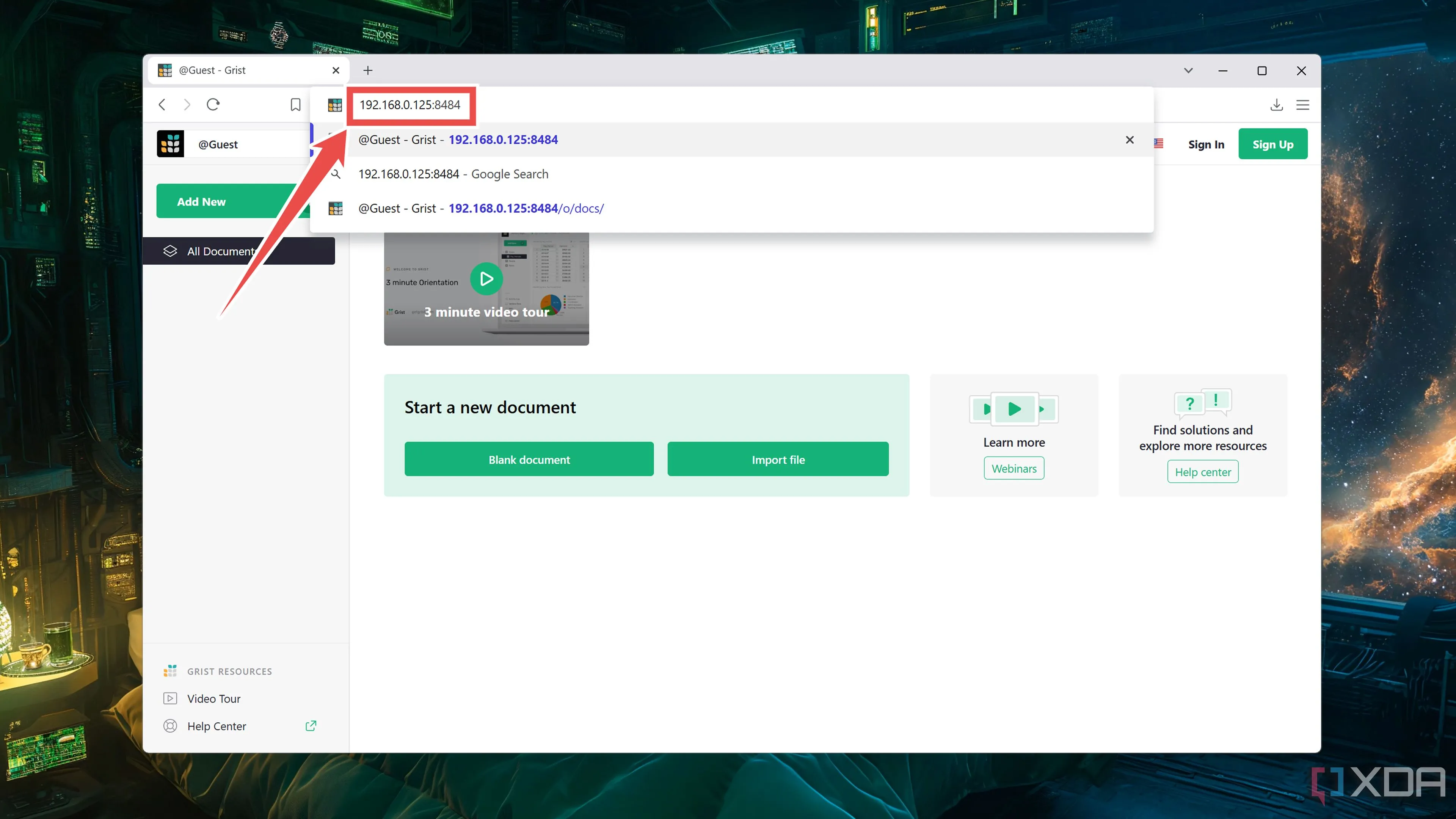
Task: Open the Help center button
Action: (1203, 472)
